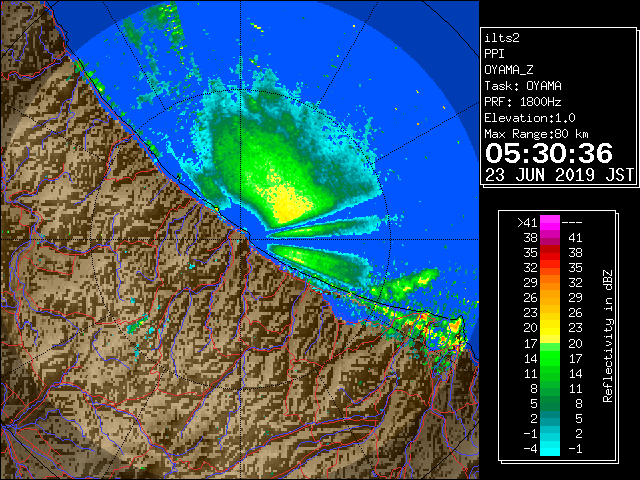The height and width of the screenshot is (480, 640).
Task: Select the "Task: OYAMA" line
Action: point(523,86)
